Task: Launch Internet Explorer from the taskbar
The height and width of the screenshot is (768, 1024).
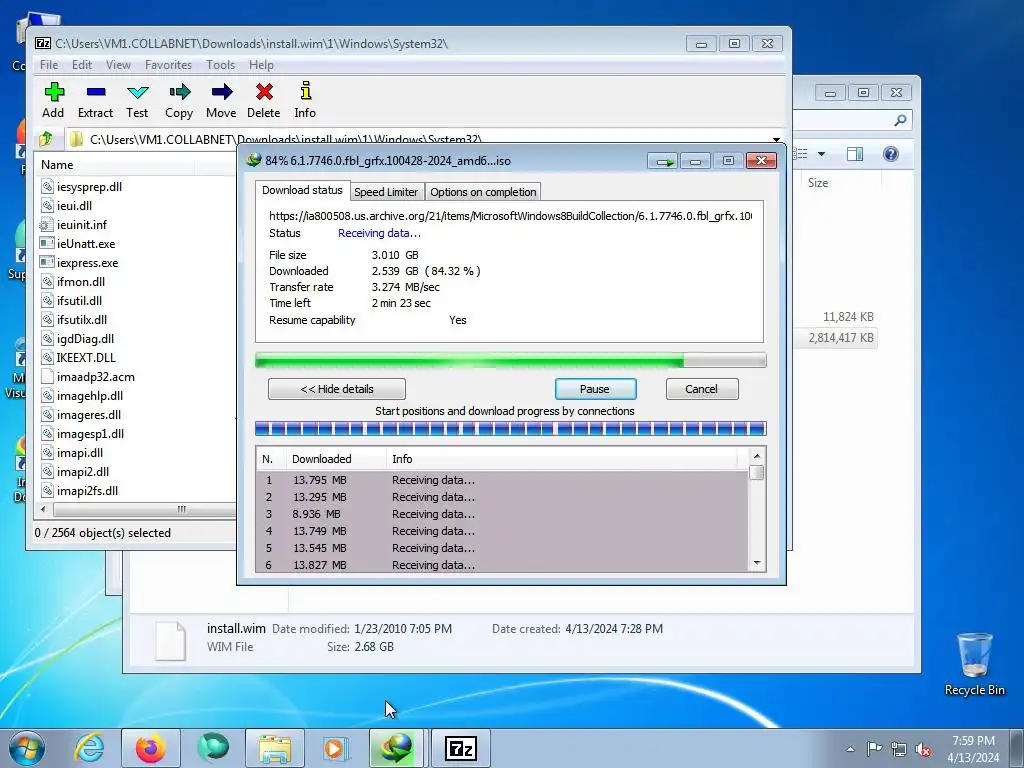Action: click(89, 748)
